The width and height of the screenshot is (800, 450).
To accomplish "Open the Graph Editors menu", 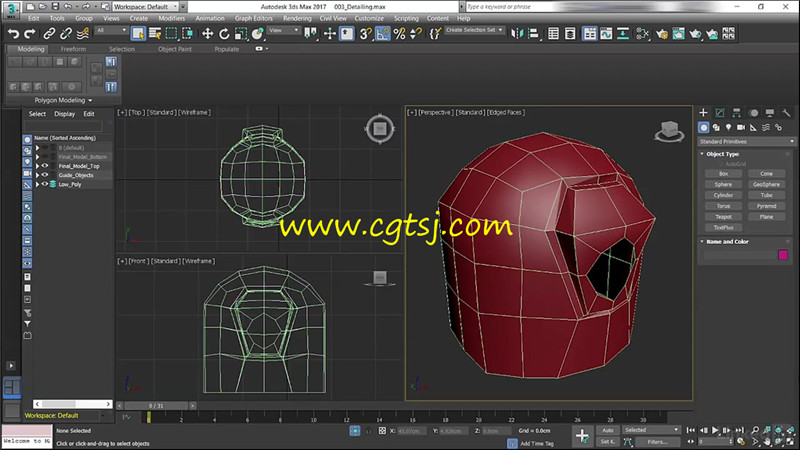I will click(254, 18).
